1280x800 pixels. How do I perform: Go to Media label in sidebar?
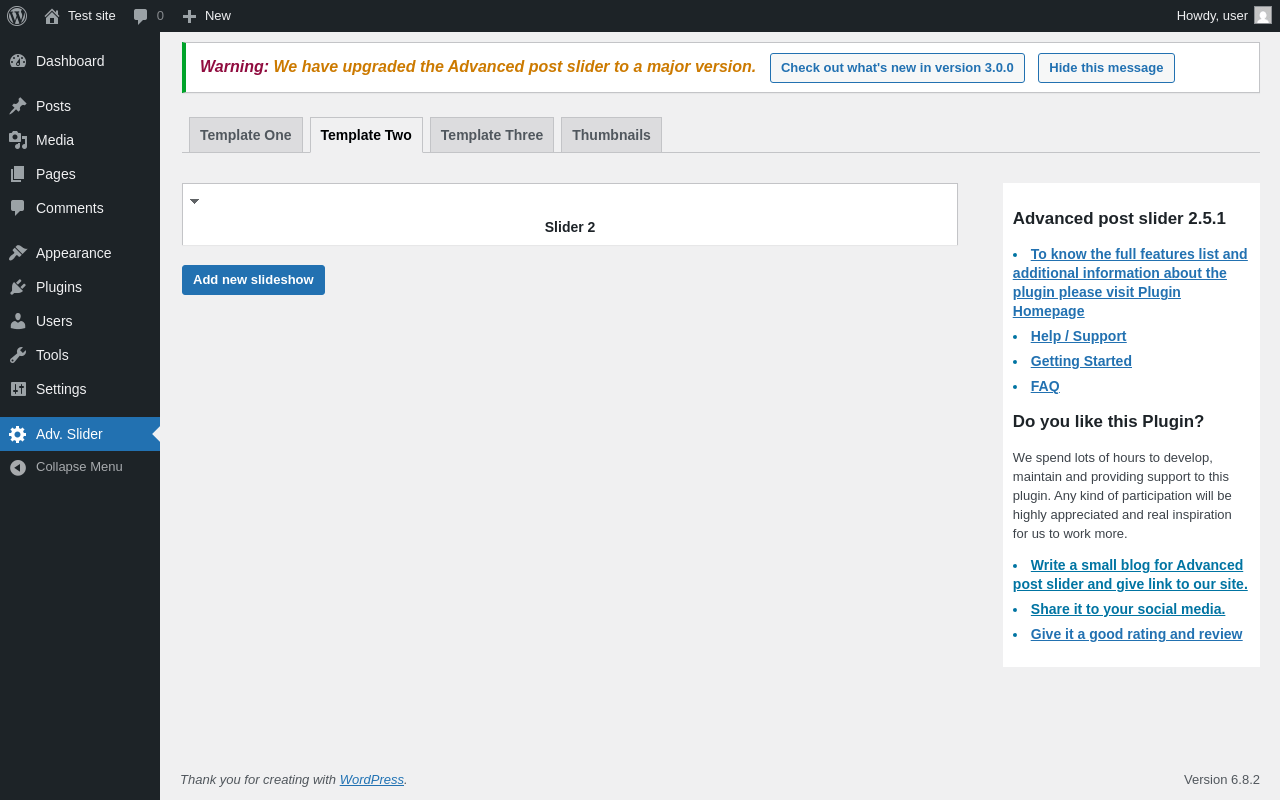(x=55, y=140)
